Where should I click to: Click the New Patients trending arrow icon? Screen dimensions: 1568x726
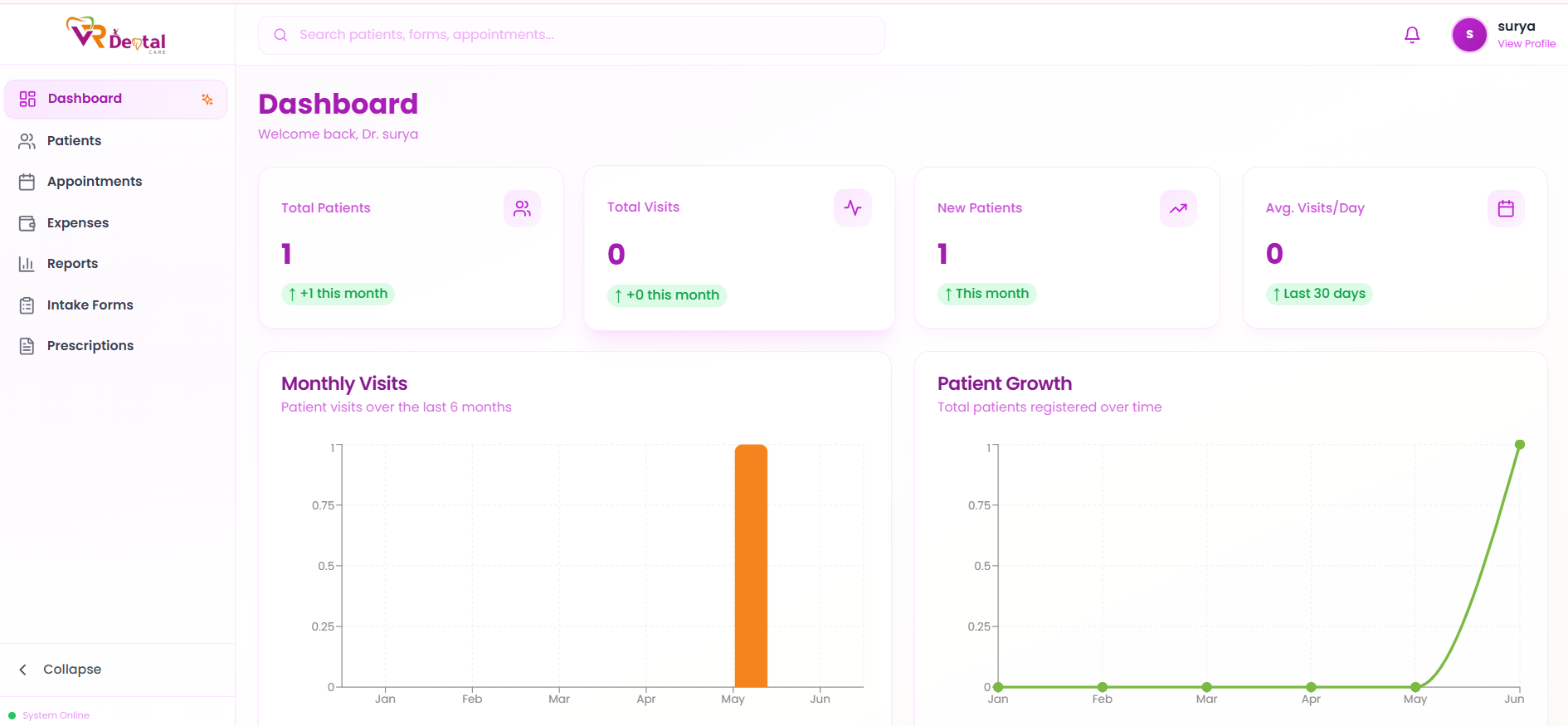click(1178, 208)
